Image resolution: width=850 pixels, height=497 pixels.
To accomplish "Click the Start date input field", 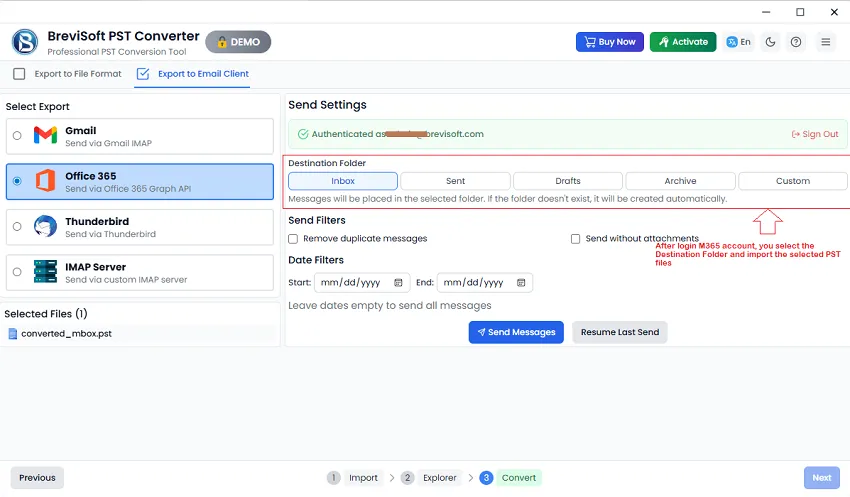I will coord(361,282).
